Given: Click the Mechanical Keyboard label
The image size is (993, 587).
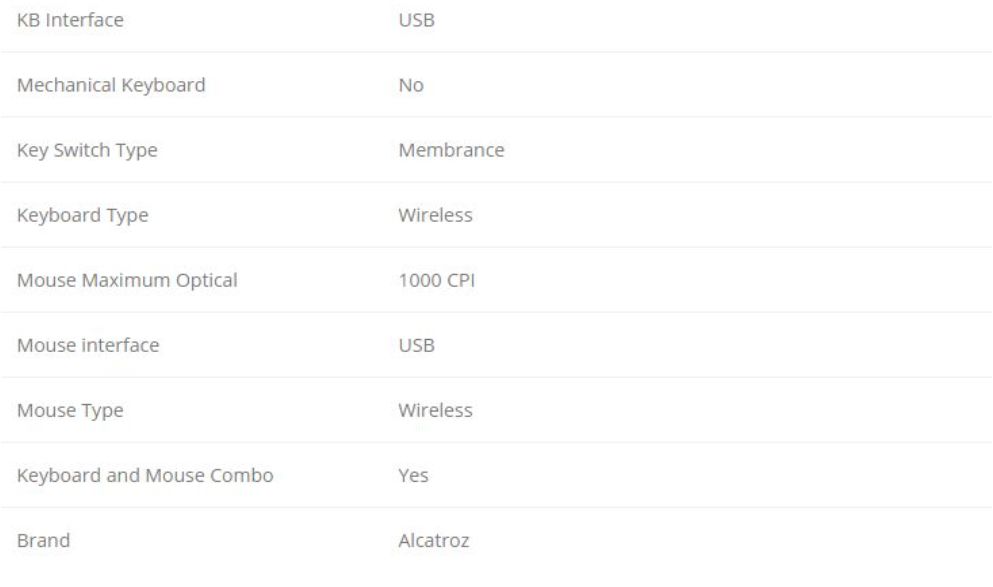Looking at the screenshot, I should [x=111, y=85].
